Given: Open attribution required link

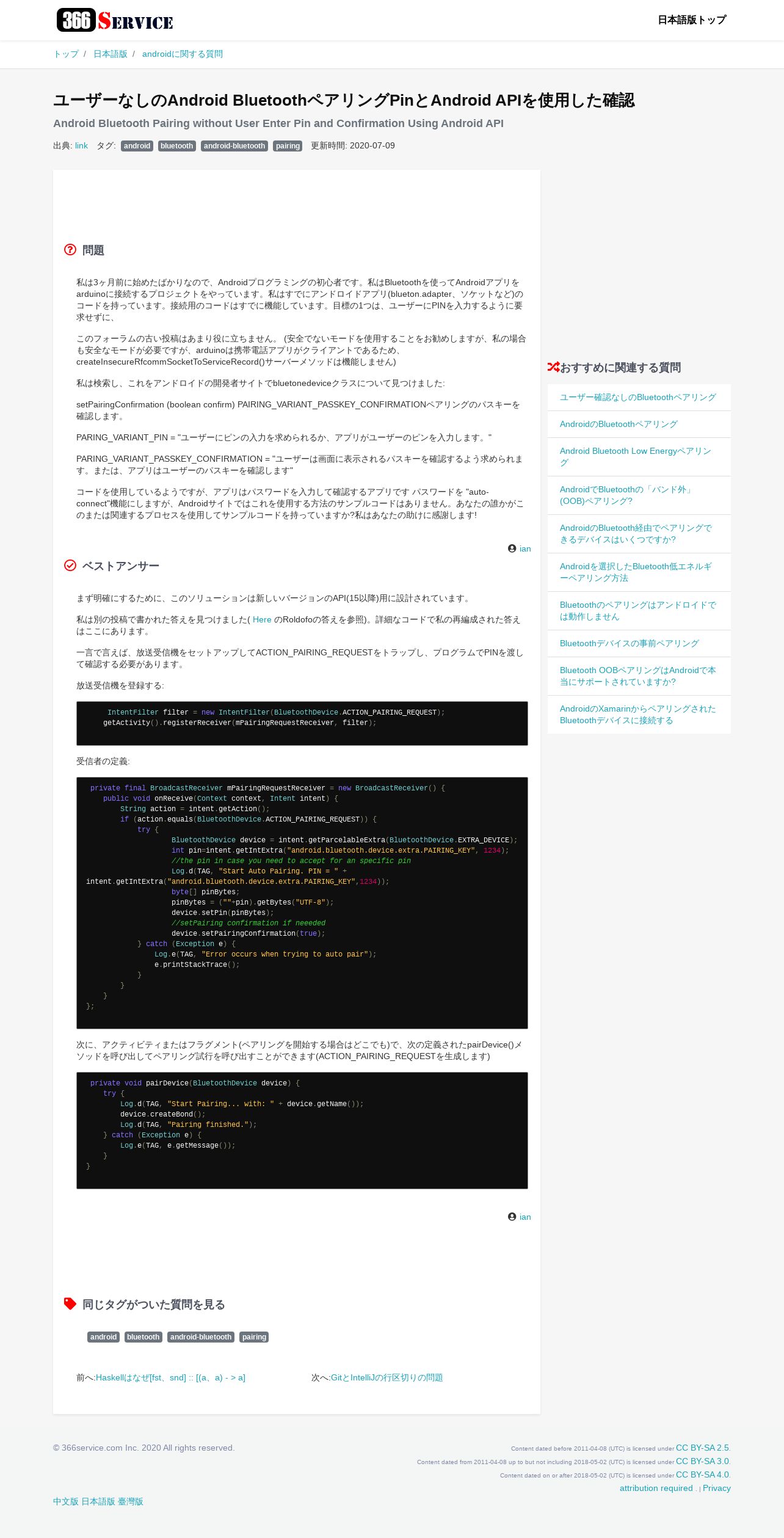Looking at the screenshot, I should pos(656,1488).
